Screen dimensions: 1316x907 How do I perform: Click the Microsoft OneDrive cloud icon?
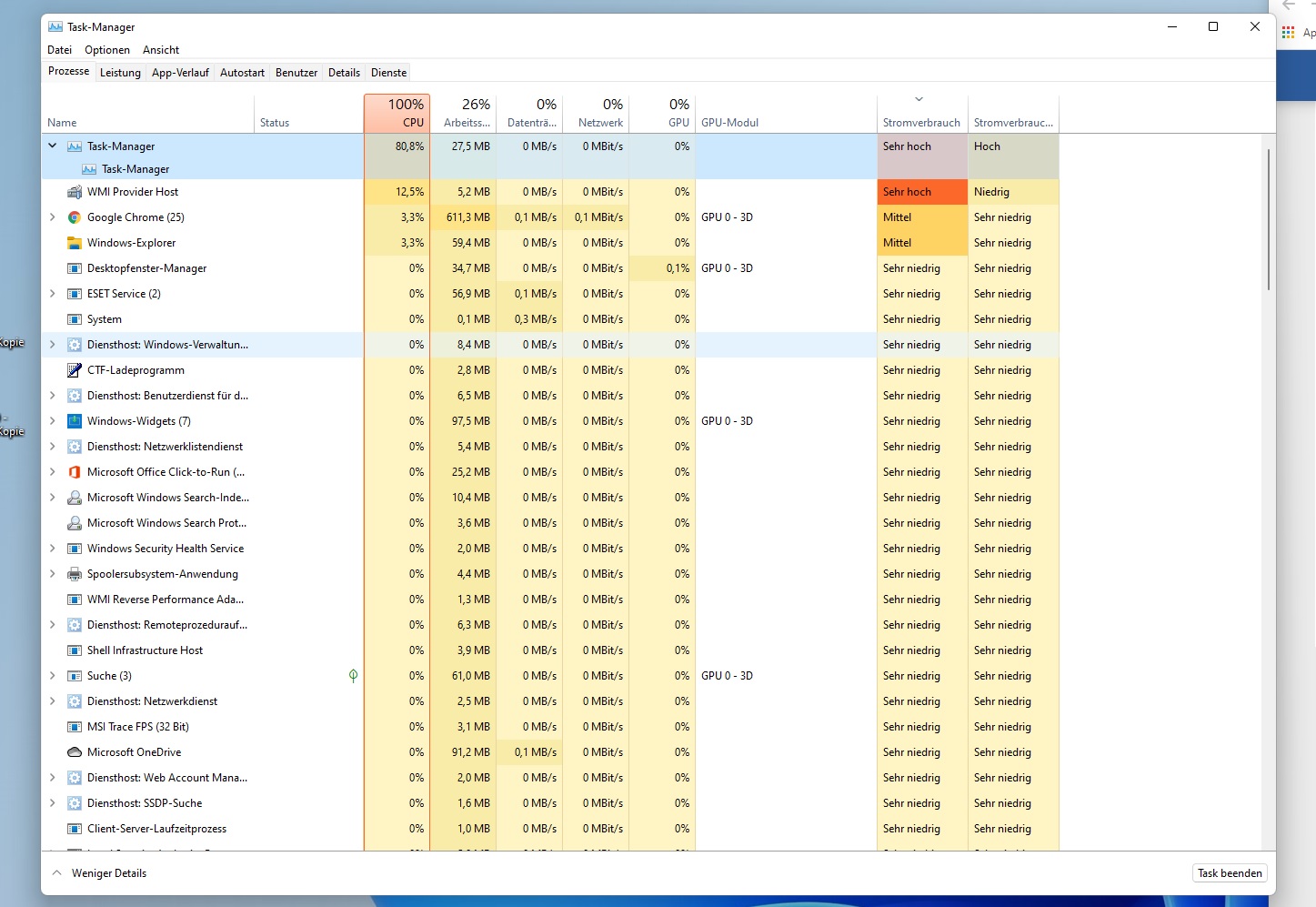click(75, 752)
